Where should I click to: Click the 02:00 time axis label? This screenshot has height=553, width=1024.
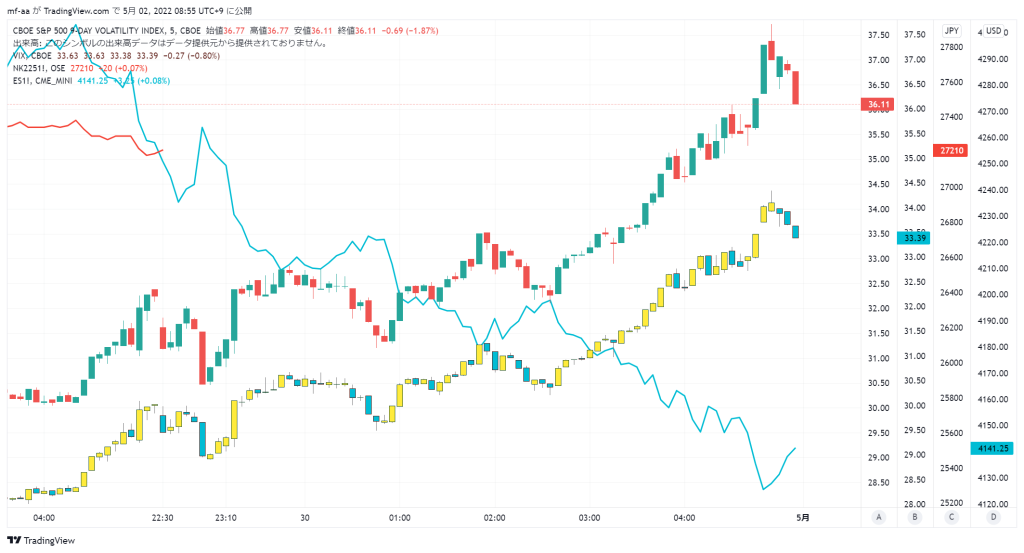click(494, 518)
